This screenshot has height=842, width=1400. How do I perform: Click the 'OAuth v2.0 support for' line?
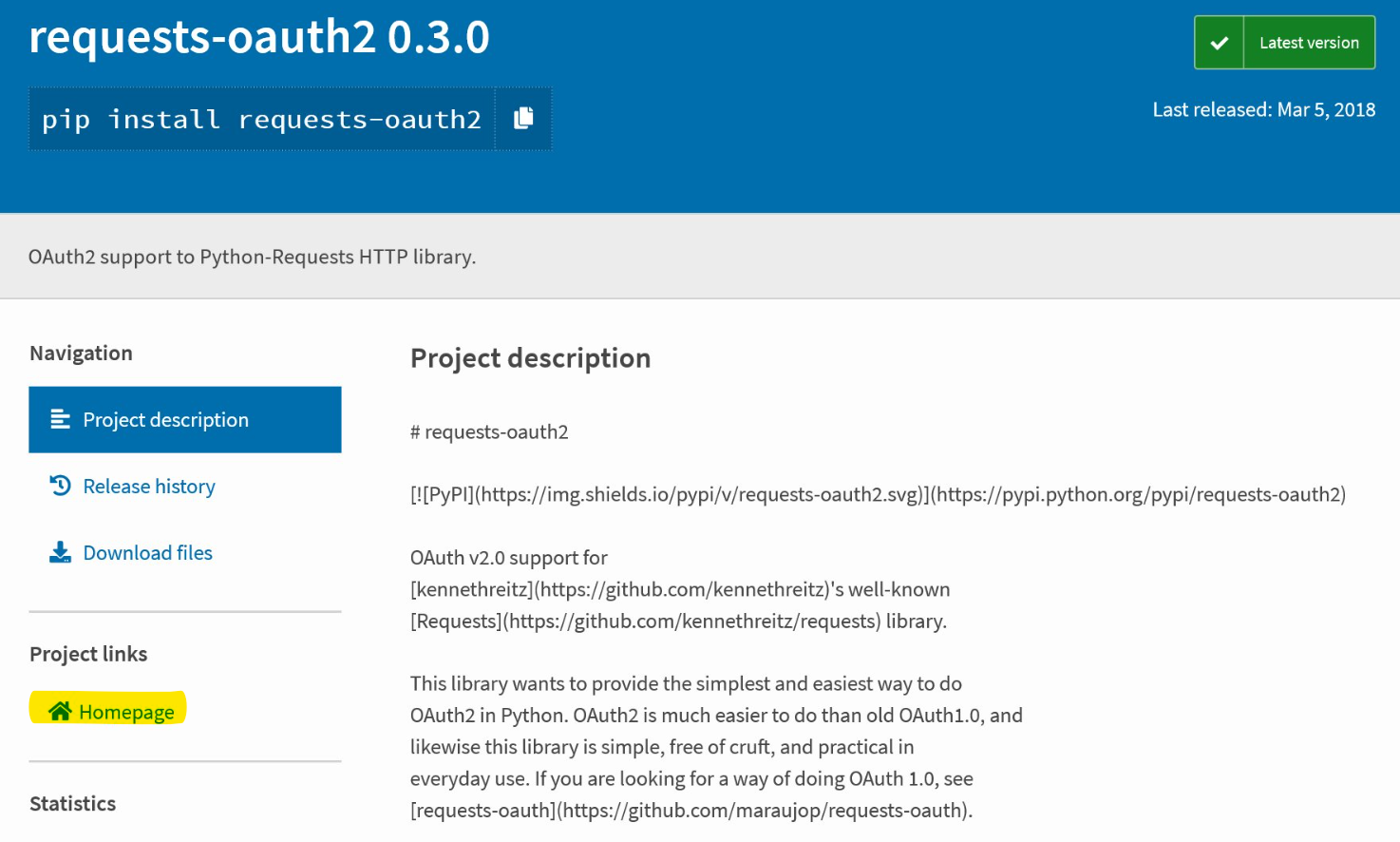pyautogui.click(x=509, y=558)
